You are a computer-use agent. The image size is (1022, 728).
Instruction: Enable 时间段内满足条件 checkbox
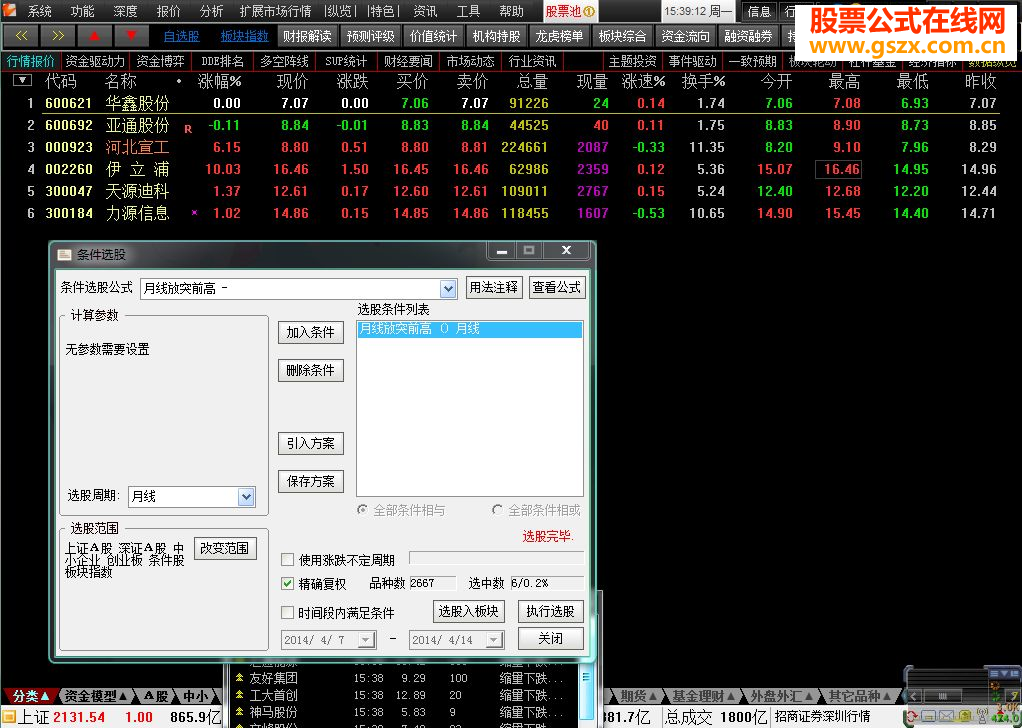click(287, 613)
